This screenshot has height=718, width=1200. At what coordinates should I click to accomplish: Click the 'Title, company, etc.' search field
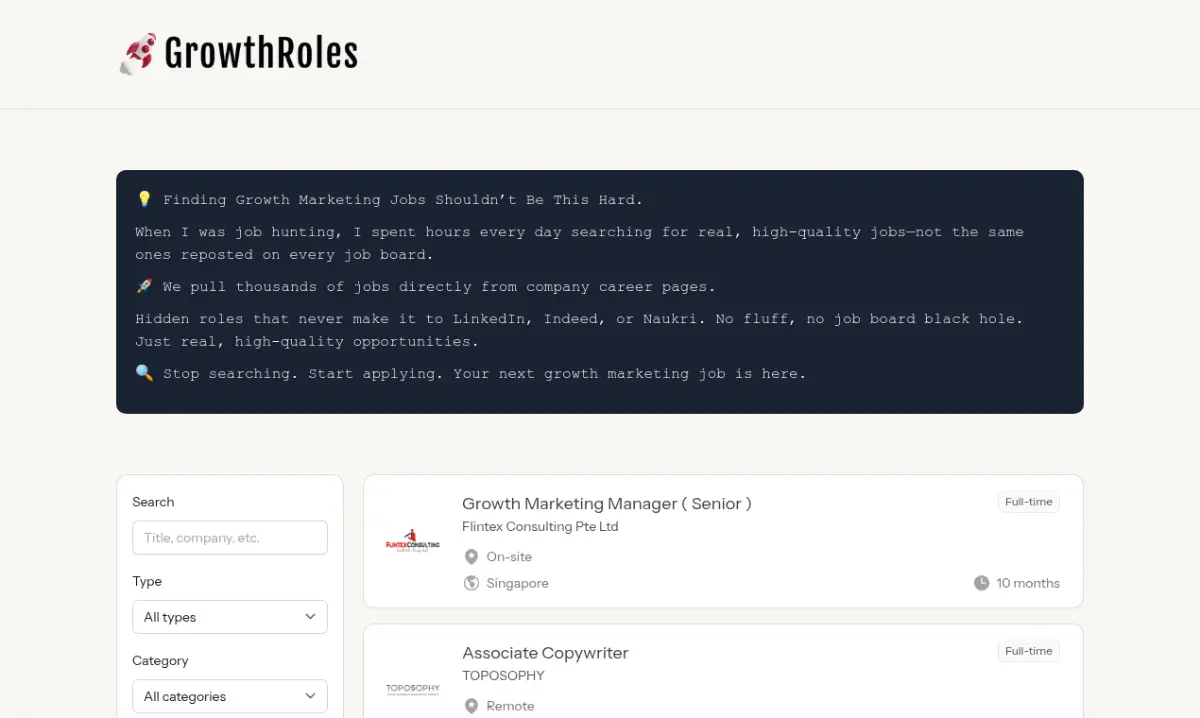coord(230,537)
